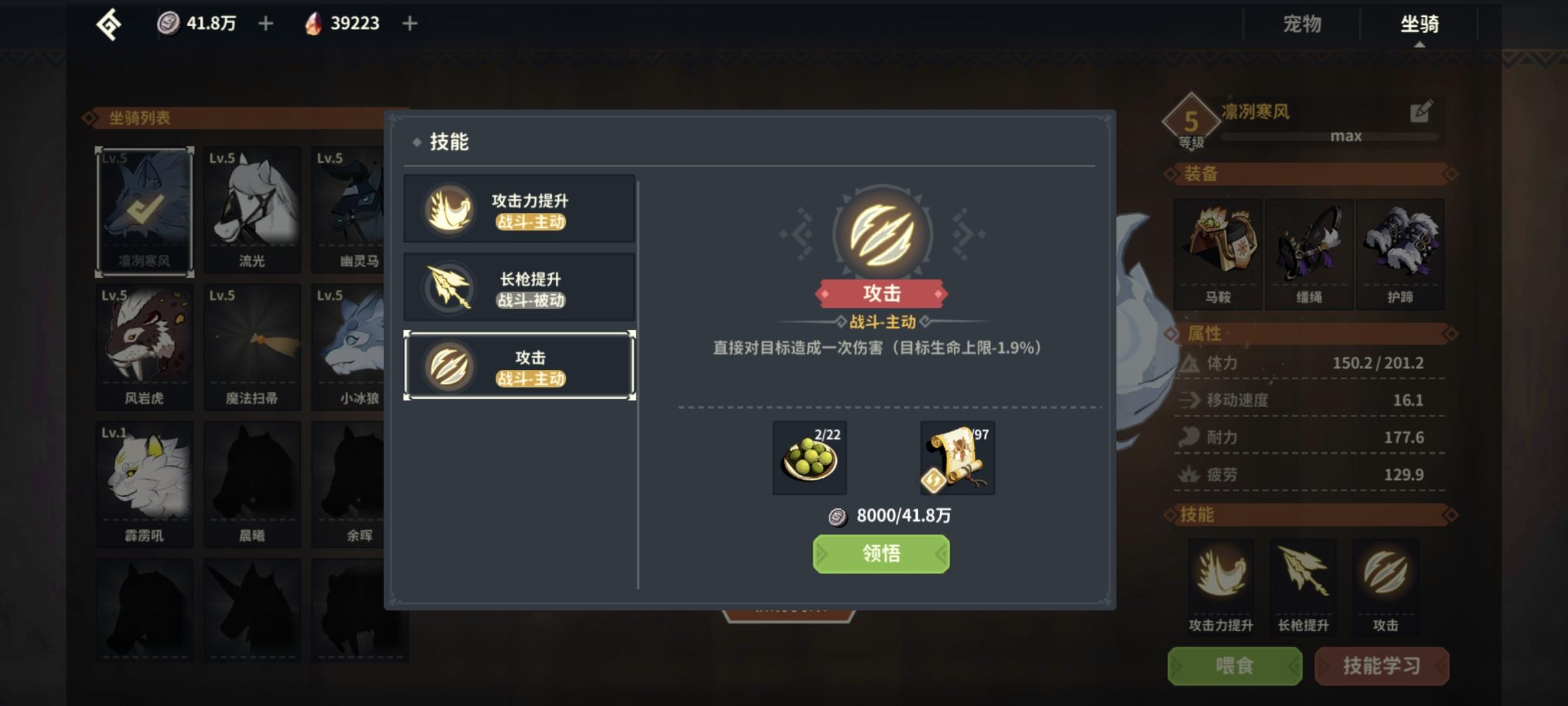The width and height of the screenshot is (1568, 706).
Task: Click the 喂食 feed button
Action: click(x=1235, y=666)
